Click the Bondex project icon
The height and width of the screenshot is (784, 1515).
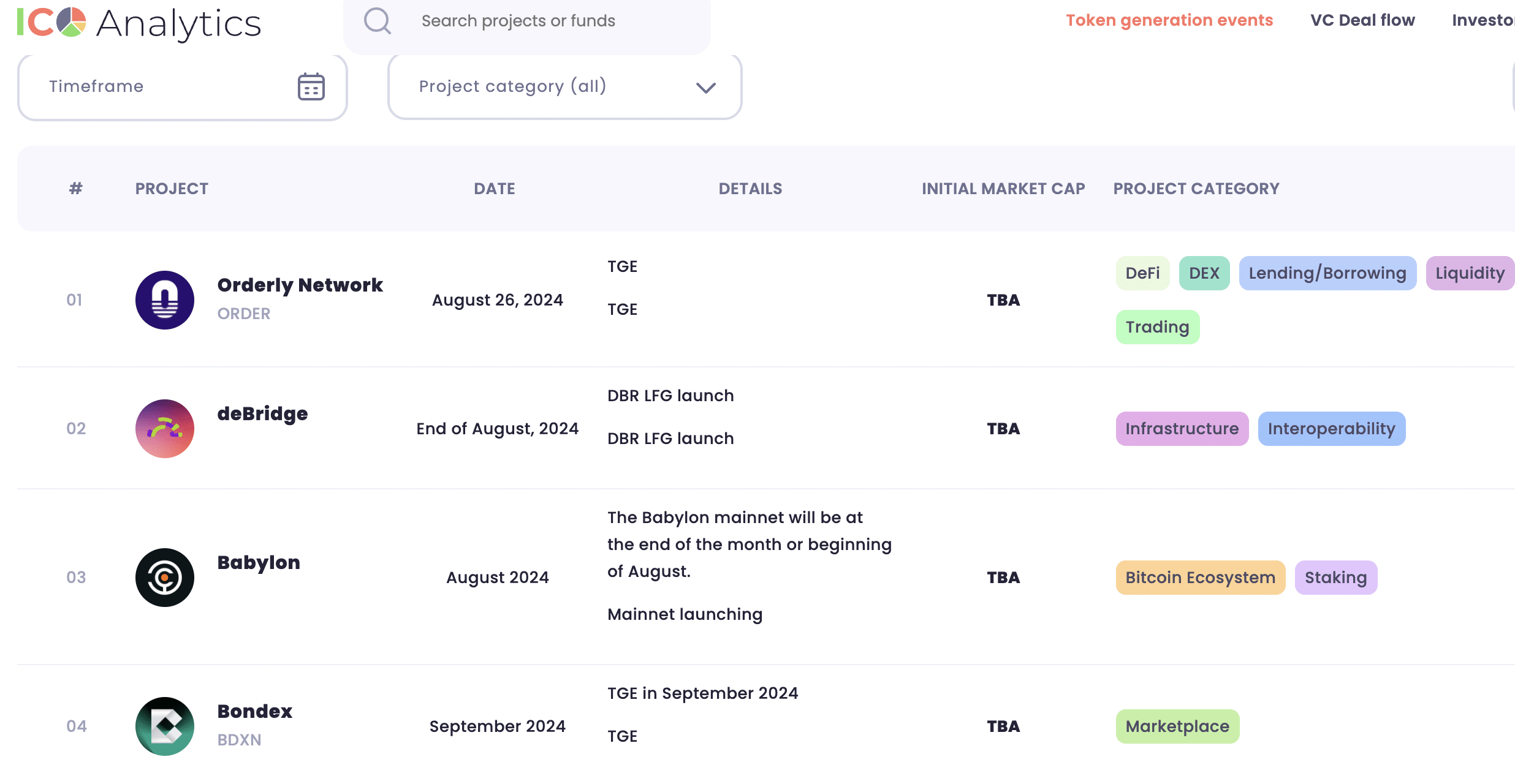pos(163,725)
